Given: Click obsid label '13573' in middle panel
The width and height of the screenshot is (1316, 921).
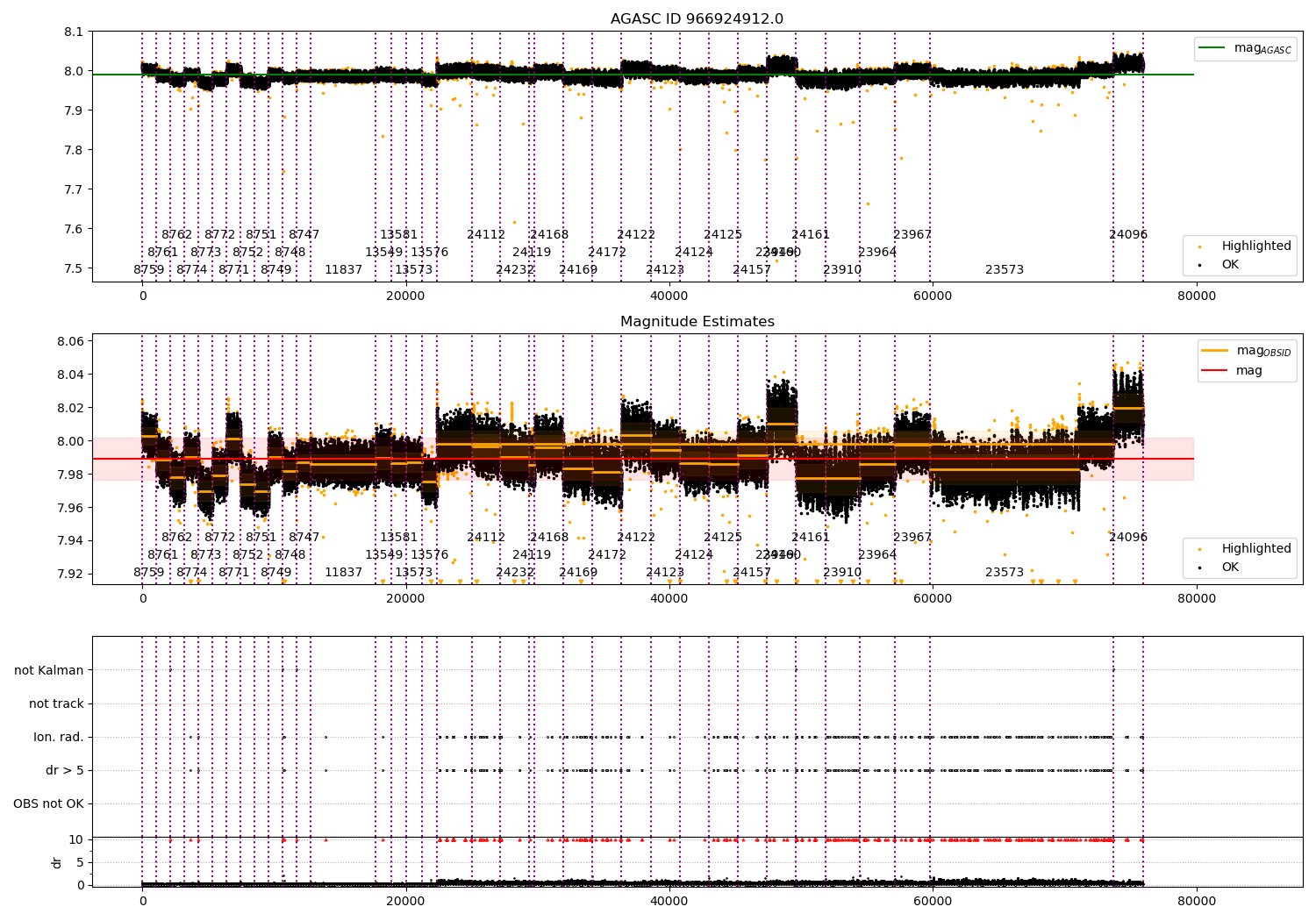Looking at the screenshot, I should tap(413, 572).
